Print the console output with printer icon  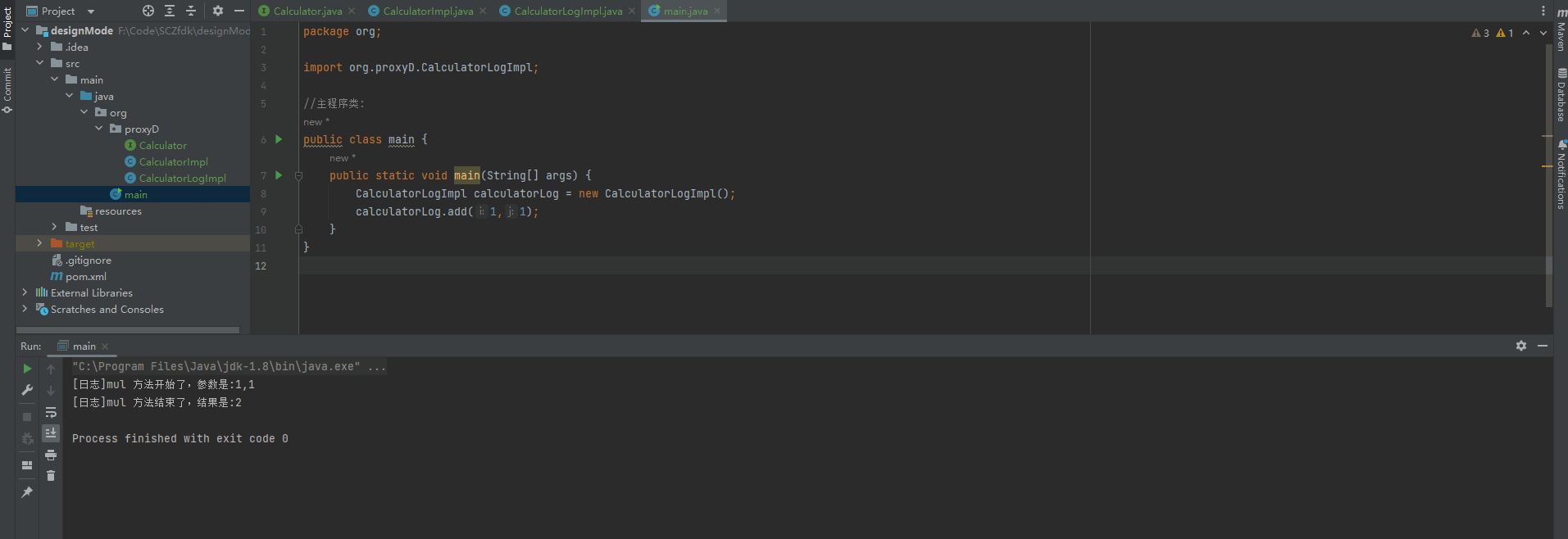(51, 455)
